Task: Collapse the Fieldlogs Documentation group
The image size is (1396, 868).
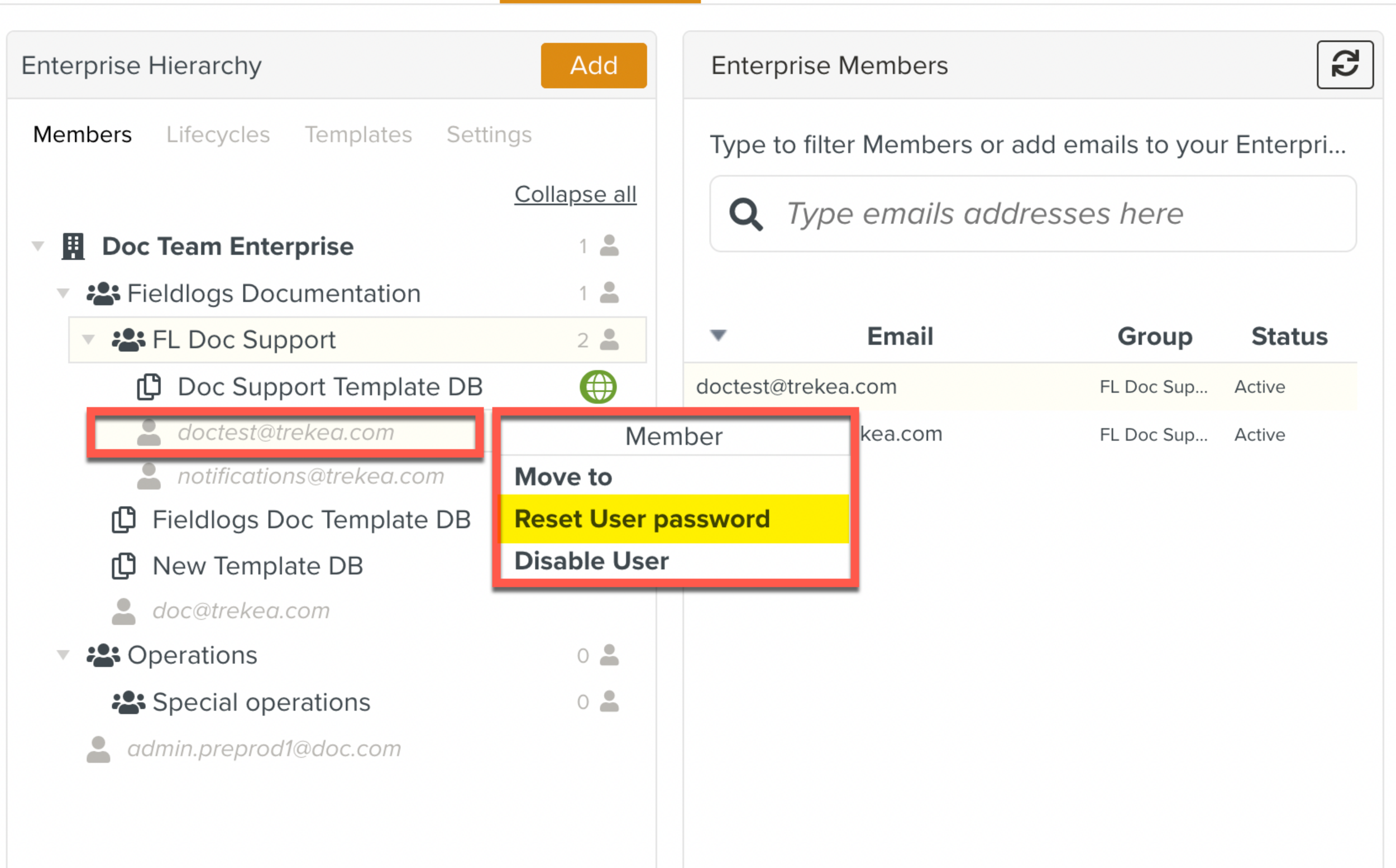Action: tap(63, 294)
